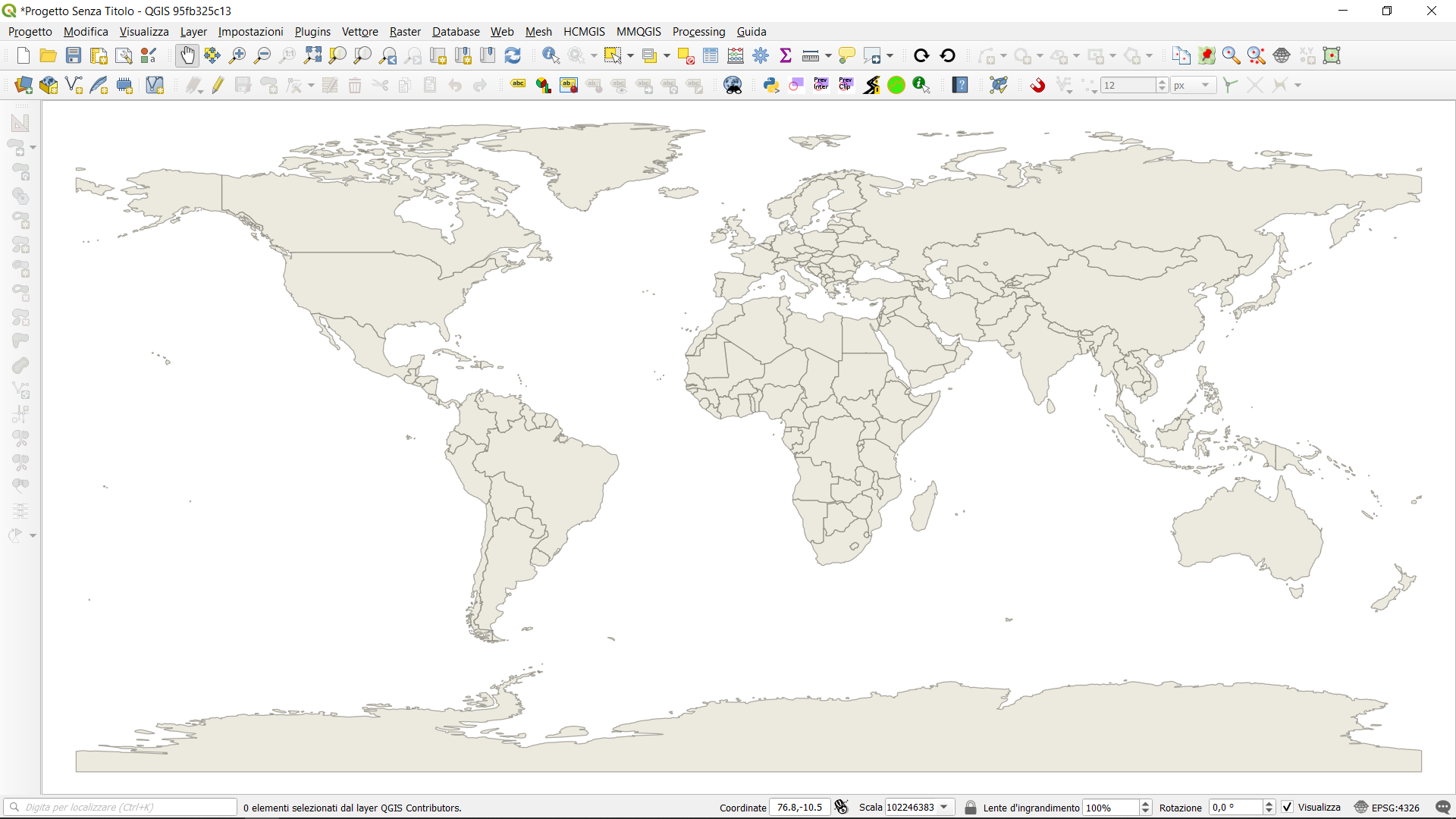Enable snapping with the magnet icon
This screenshot has width=1456, height=819.
pos(1037,85)
